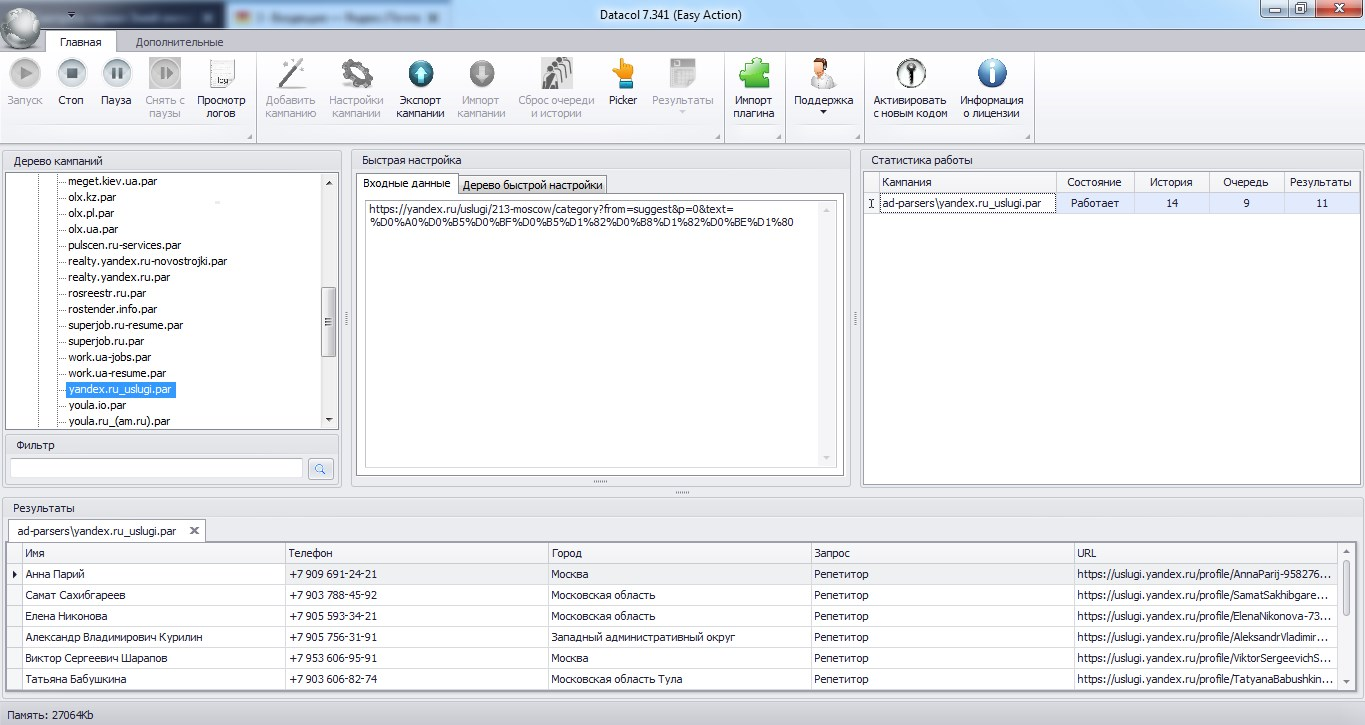Click scroll-down arrow of campaign tree
This screenshot has width=1365, height=725.
click(329, 420)
